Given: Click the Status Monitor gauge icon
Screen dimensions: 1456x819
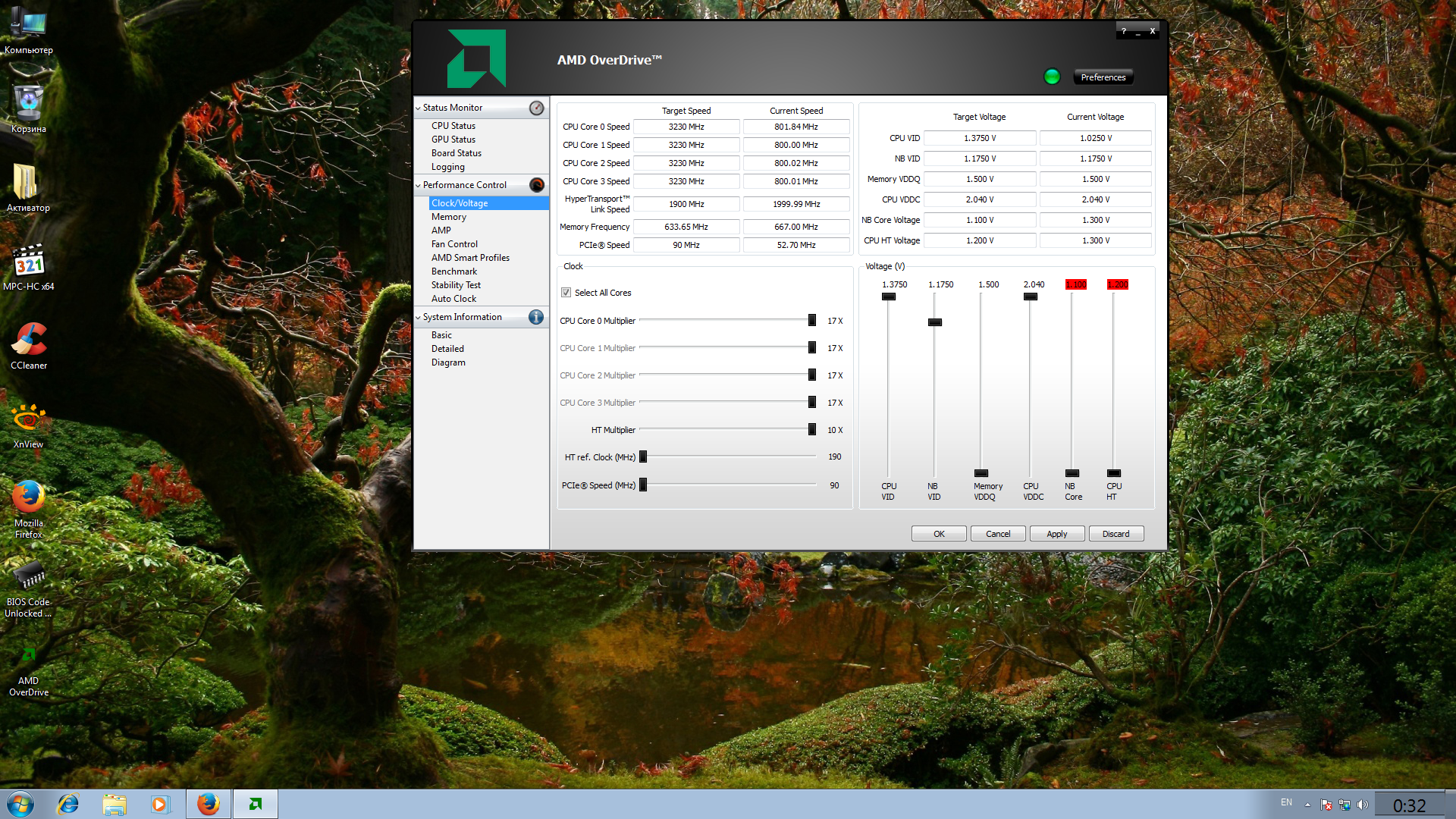Looking at the screenshot, I should (x=536, y=108).
